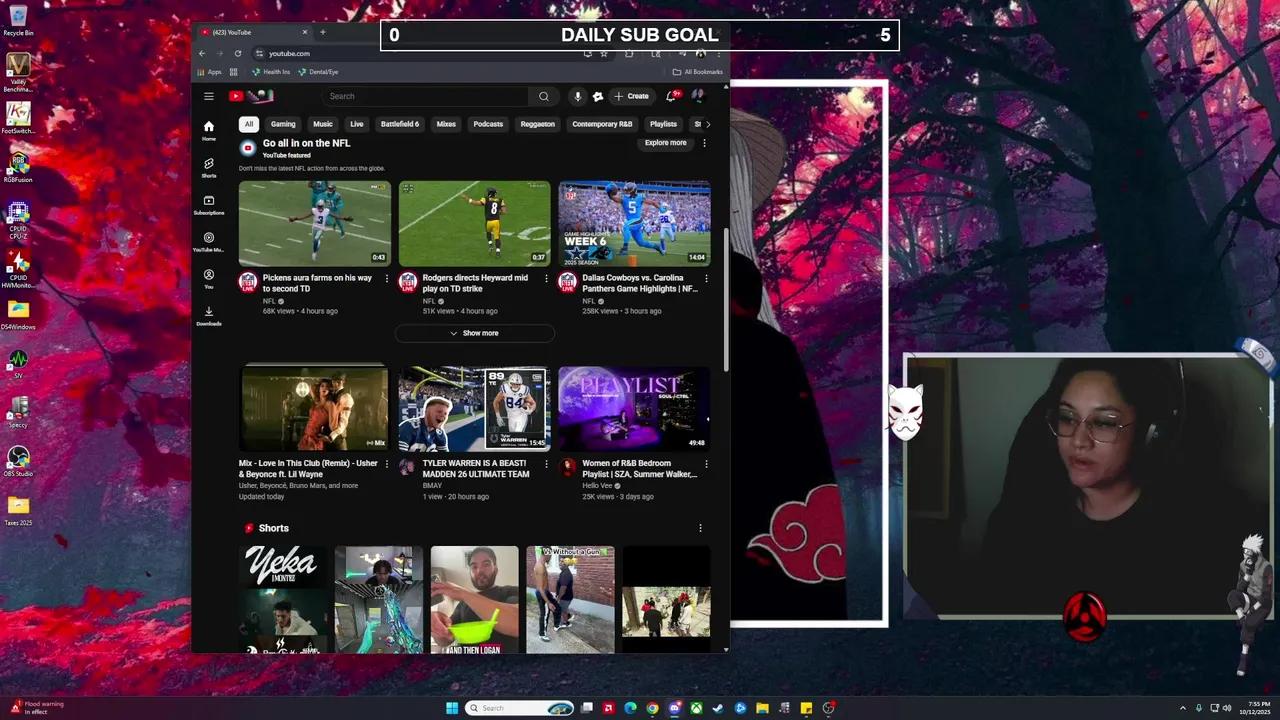Viewport: 1280px width, 720px height.
Task: Open the YouTube hamburger guide menu
Action: click(208, 96)
